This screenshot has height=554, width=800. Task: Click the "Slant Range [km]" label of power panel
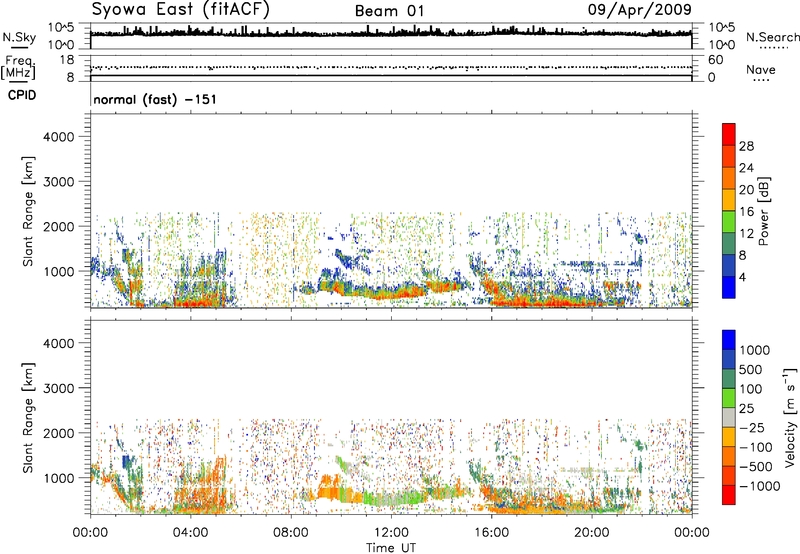coord(28,211)
